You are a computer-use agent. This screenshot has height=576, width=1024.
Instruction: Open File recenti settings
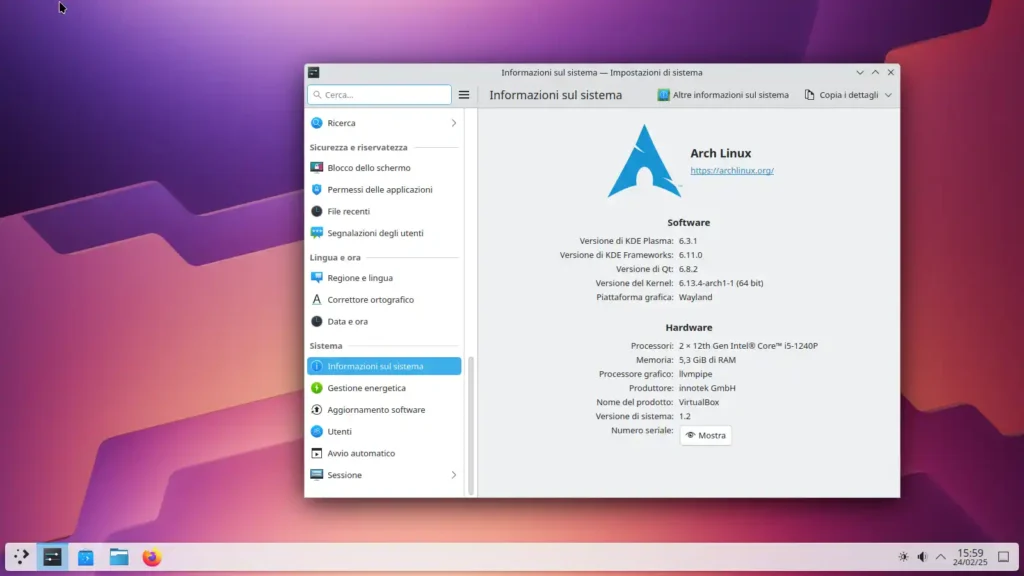click(356, 211)
